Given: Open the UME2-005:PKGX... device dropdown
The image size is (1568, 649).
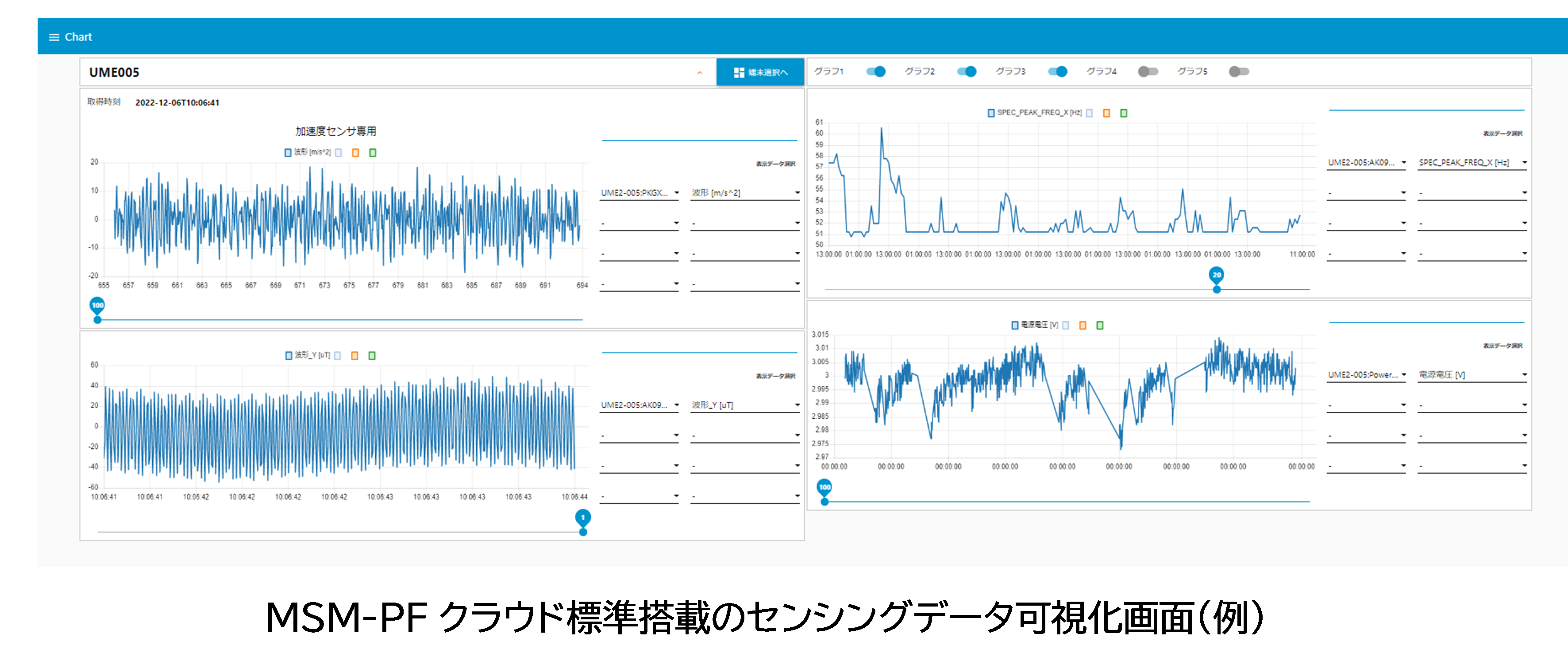Looking at the screenshot, I should pos(639,193).
